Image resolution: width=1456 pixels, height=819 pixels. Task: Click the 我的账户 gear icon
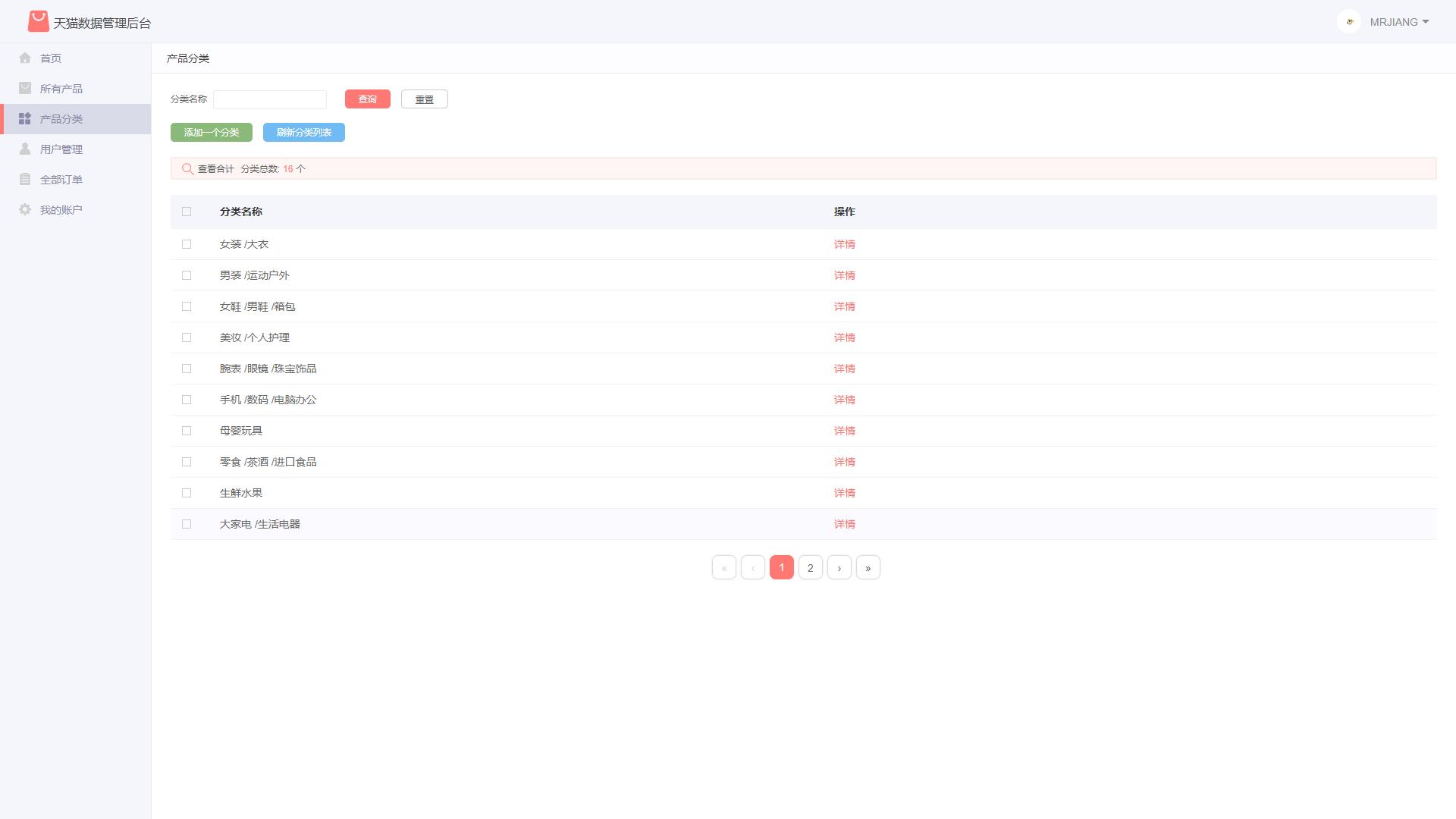tap(25, 209)
